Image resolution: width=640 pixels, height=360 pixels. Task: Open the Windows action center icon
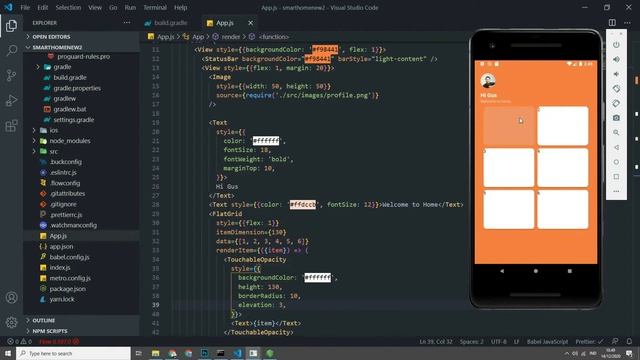coord(629,353)
